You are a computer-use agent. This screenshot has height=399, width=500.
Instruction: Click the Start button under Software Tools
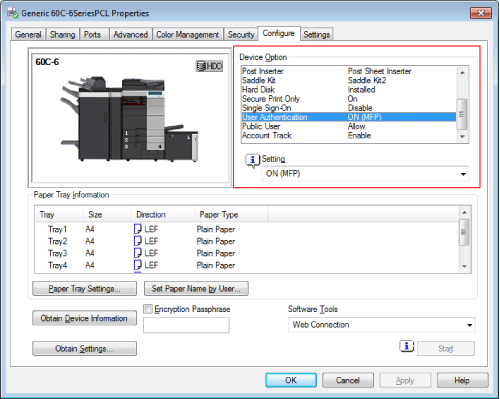point(446,349)
